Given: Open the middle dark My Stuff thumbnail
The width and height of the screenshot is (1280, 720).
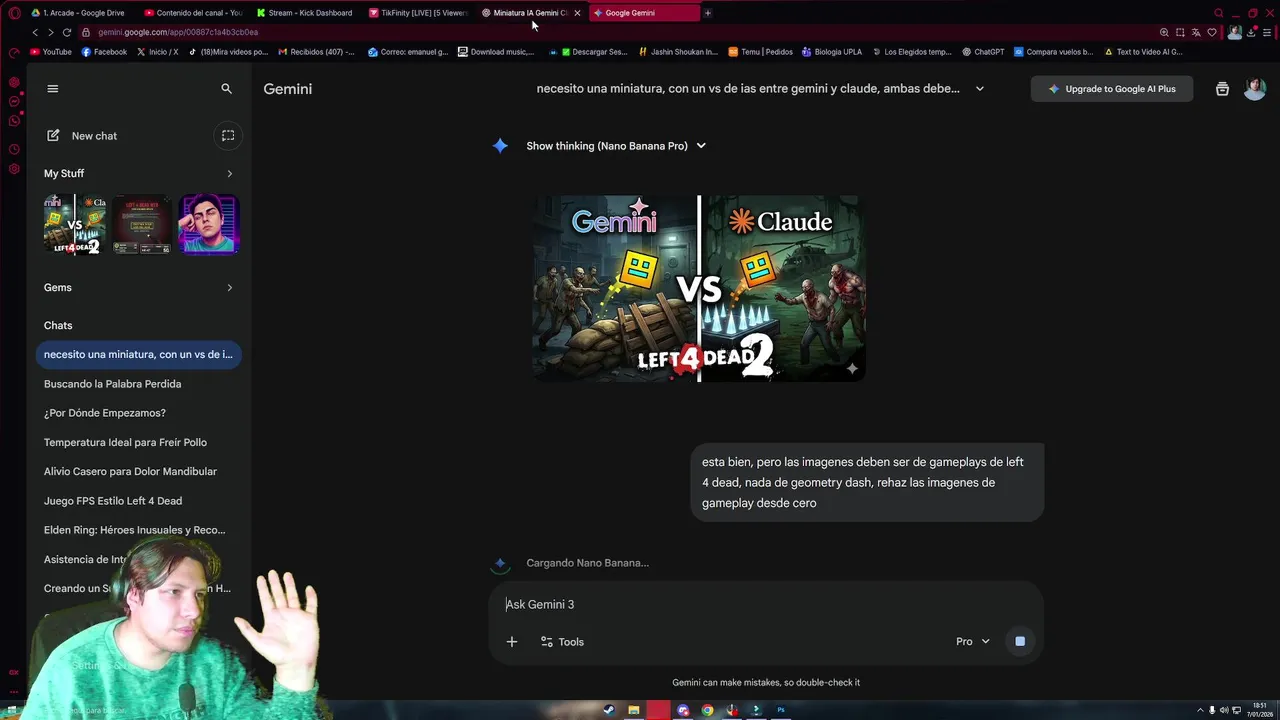Looking at the screenshot, I should [x=141, y=225].
